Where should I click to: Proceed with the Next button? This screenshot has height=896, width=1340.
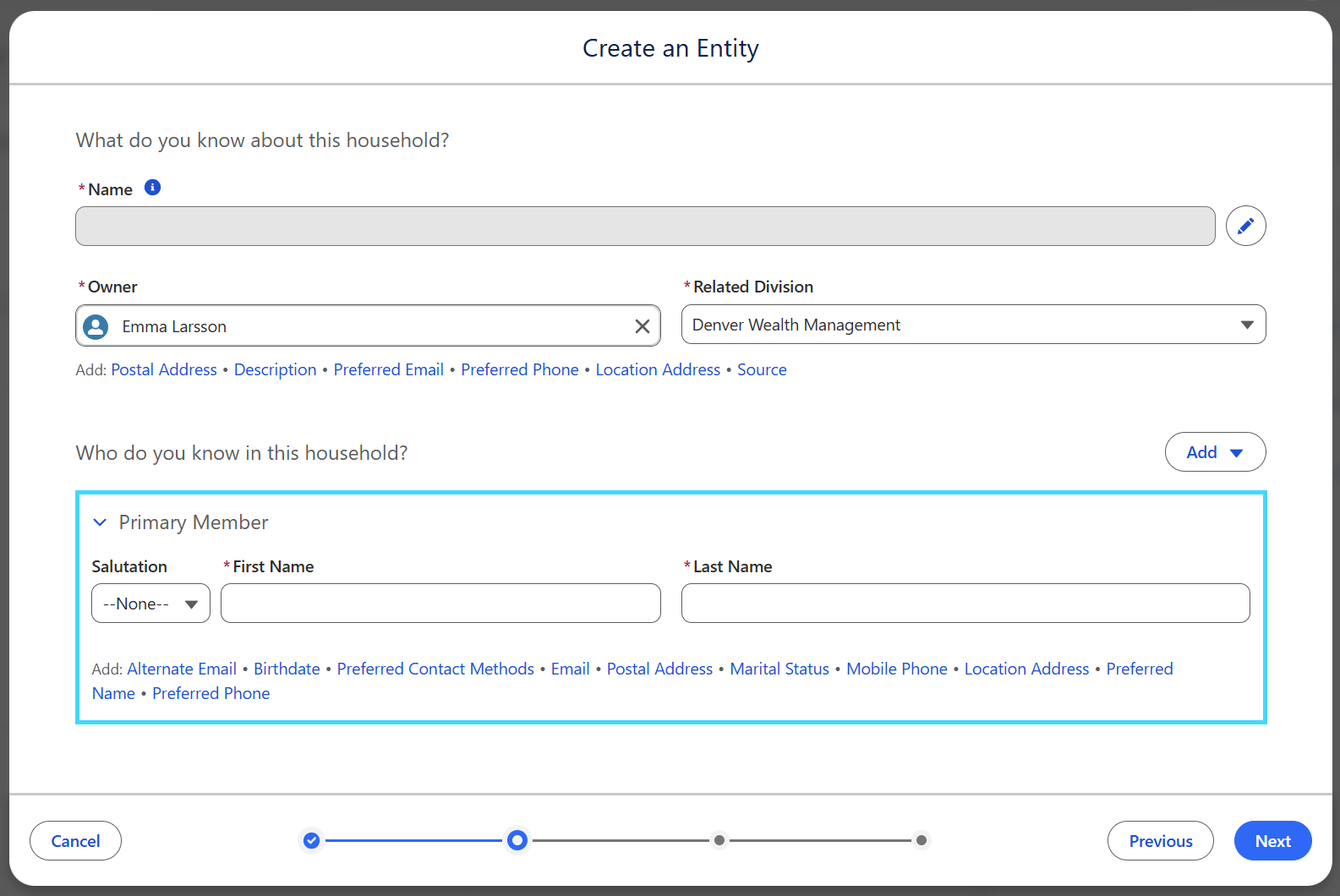[1272, 840]
